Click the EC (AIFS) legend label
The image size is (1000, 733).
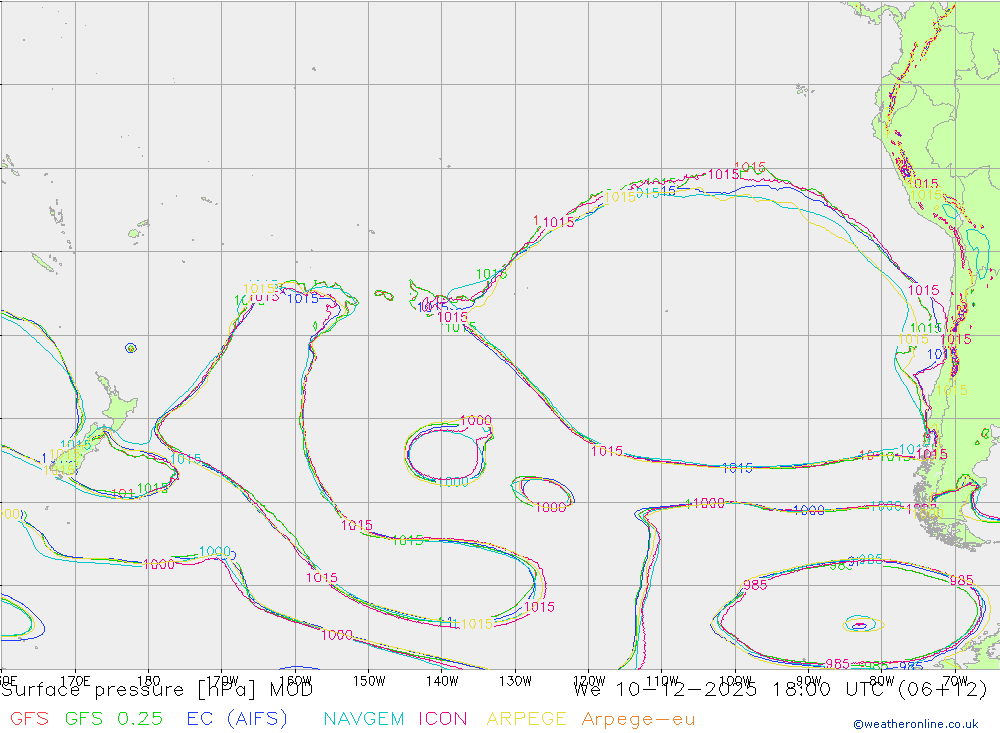(x=237, y=719)
